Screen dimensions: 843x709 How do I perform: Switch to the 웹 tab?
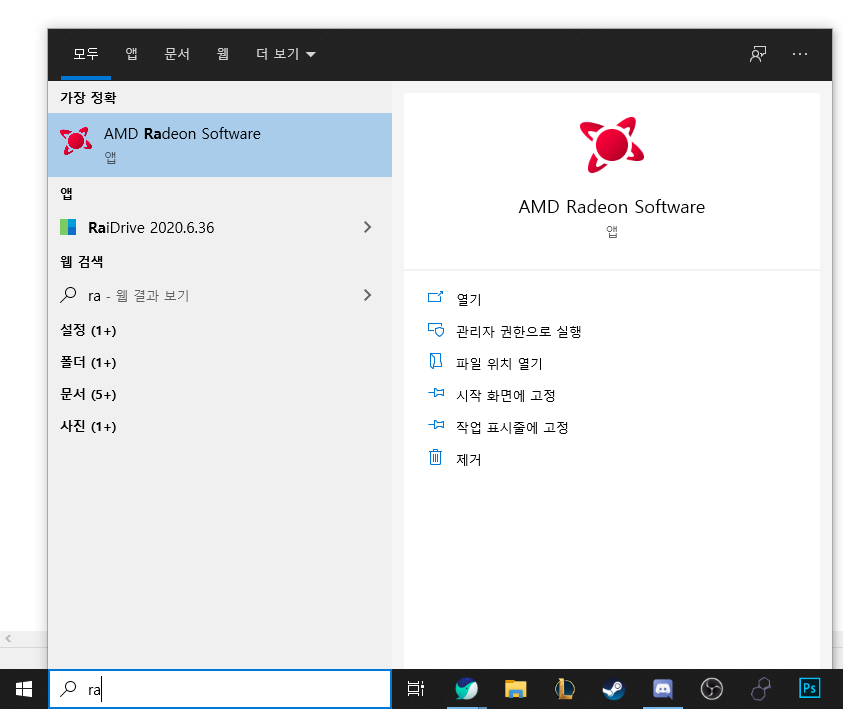click(x=223, y=54)
